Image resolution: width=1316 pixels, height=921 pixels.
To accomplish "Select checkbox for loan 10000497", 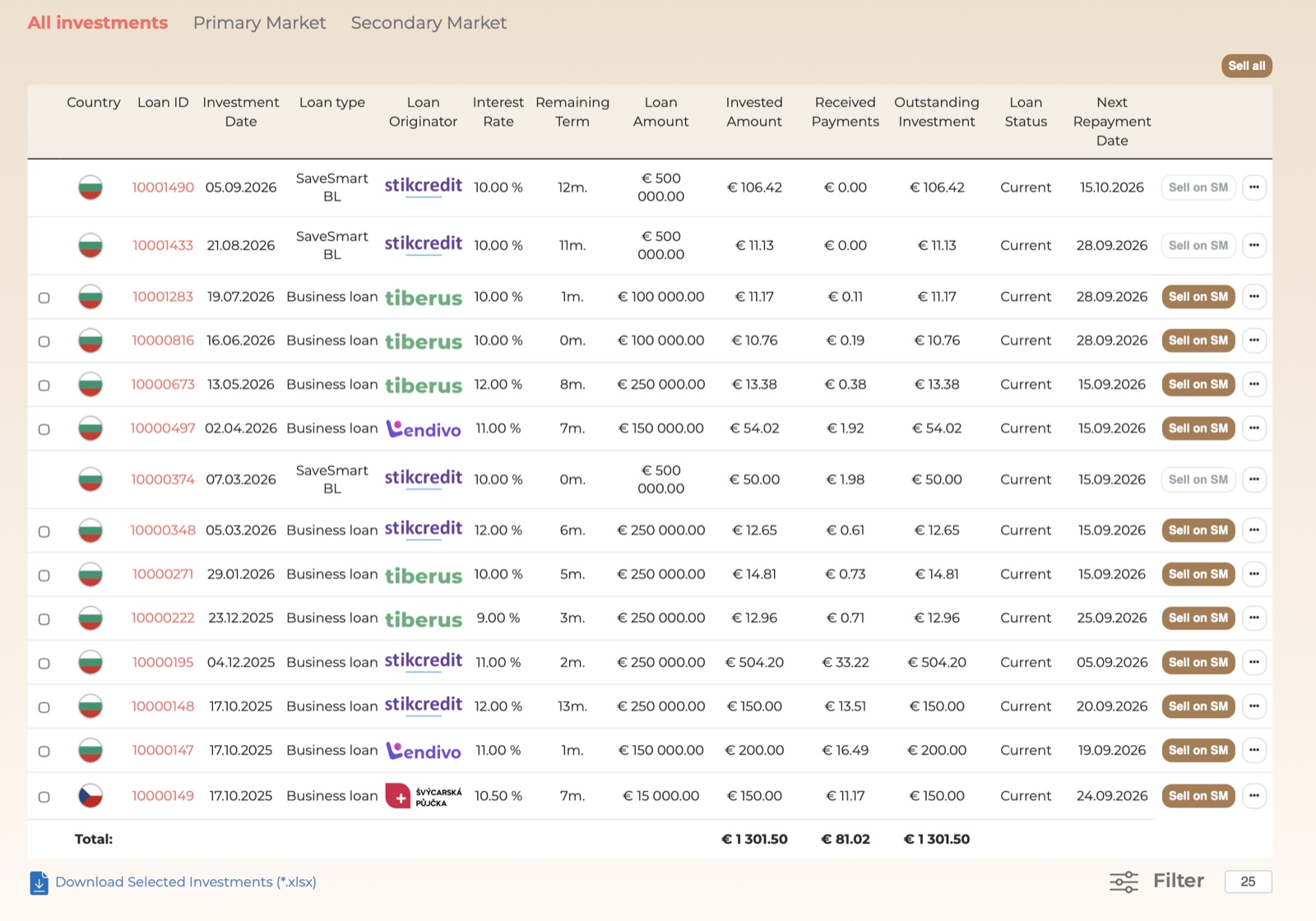I will 44,429.
